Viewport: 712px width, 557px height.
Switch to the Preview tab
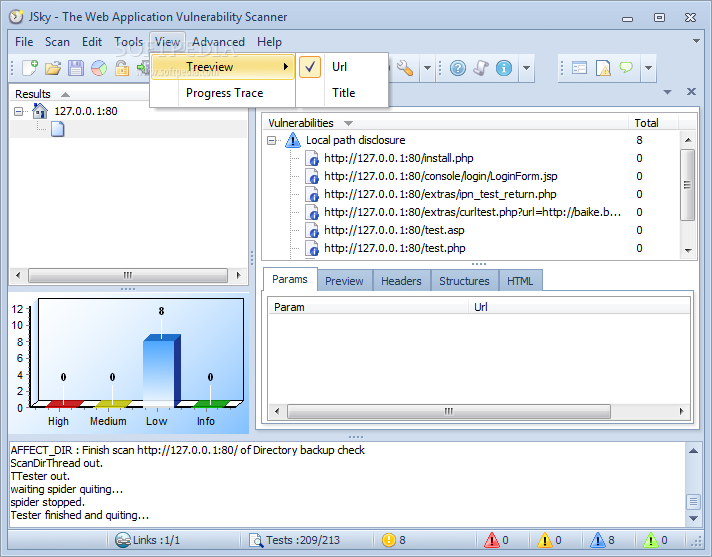pyautogui.click(x=344, y=281)
